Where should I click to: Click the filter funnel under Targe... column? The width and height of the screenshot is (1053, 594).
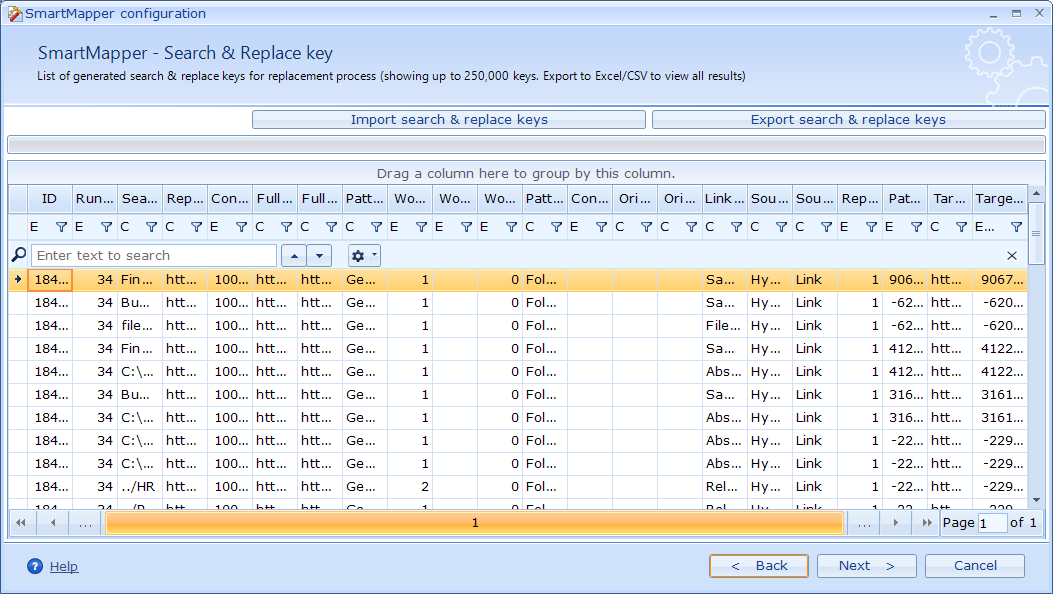1016,228
